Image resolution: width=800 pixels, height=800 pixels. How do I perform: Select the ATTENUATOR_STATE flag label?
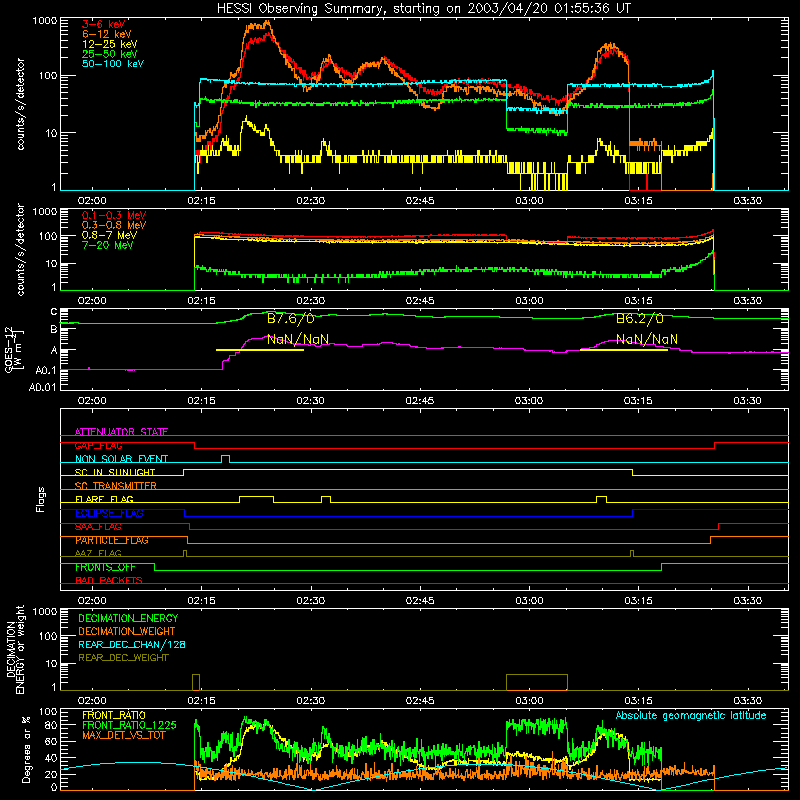(x=121, y=432)
